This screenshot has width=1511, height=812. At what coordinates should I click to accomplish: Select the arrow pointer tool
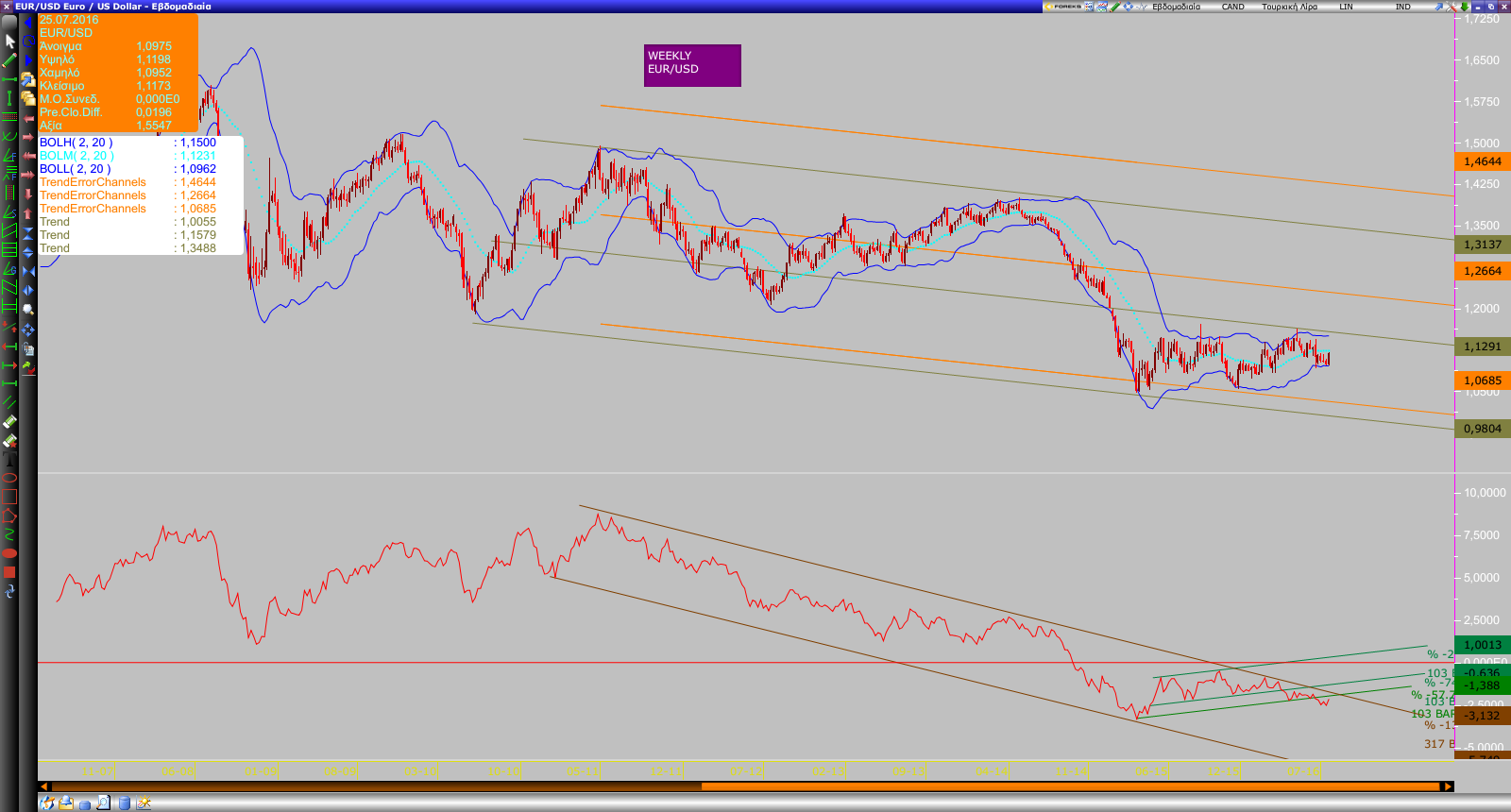[10, 42]
